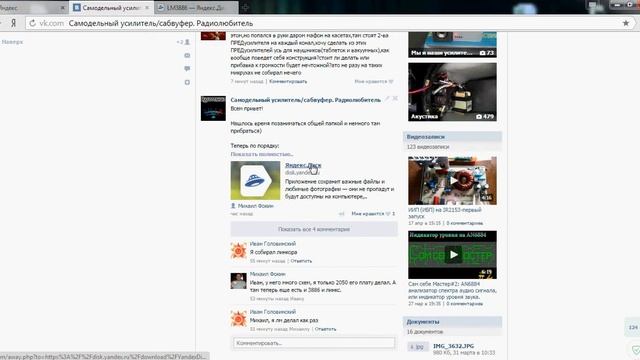Viewport: 640px width, 360px height.
Task: Open video title "ИИП (ИБП) на IR2153-первый запуск"
Action: pos(444,213)
